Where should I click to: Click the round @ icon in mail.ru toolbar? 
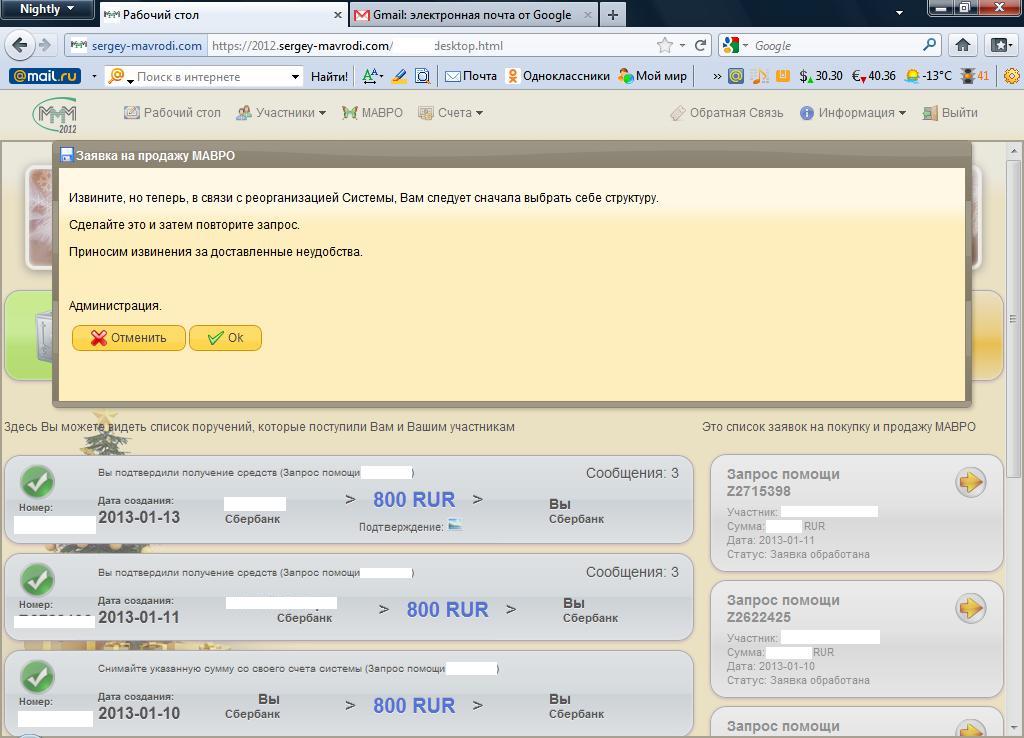click(x=736, y=76)
